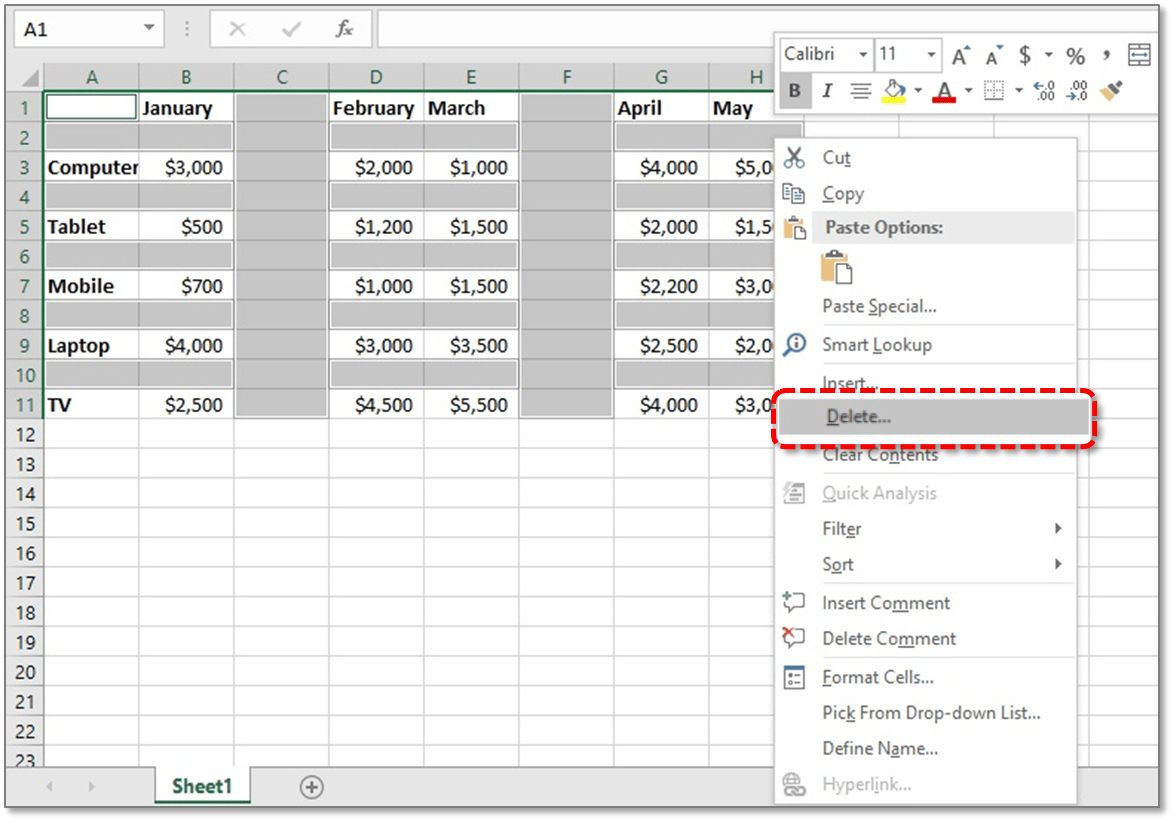Choose Delete... from the context menu

point(933,417)
